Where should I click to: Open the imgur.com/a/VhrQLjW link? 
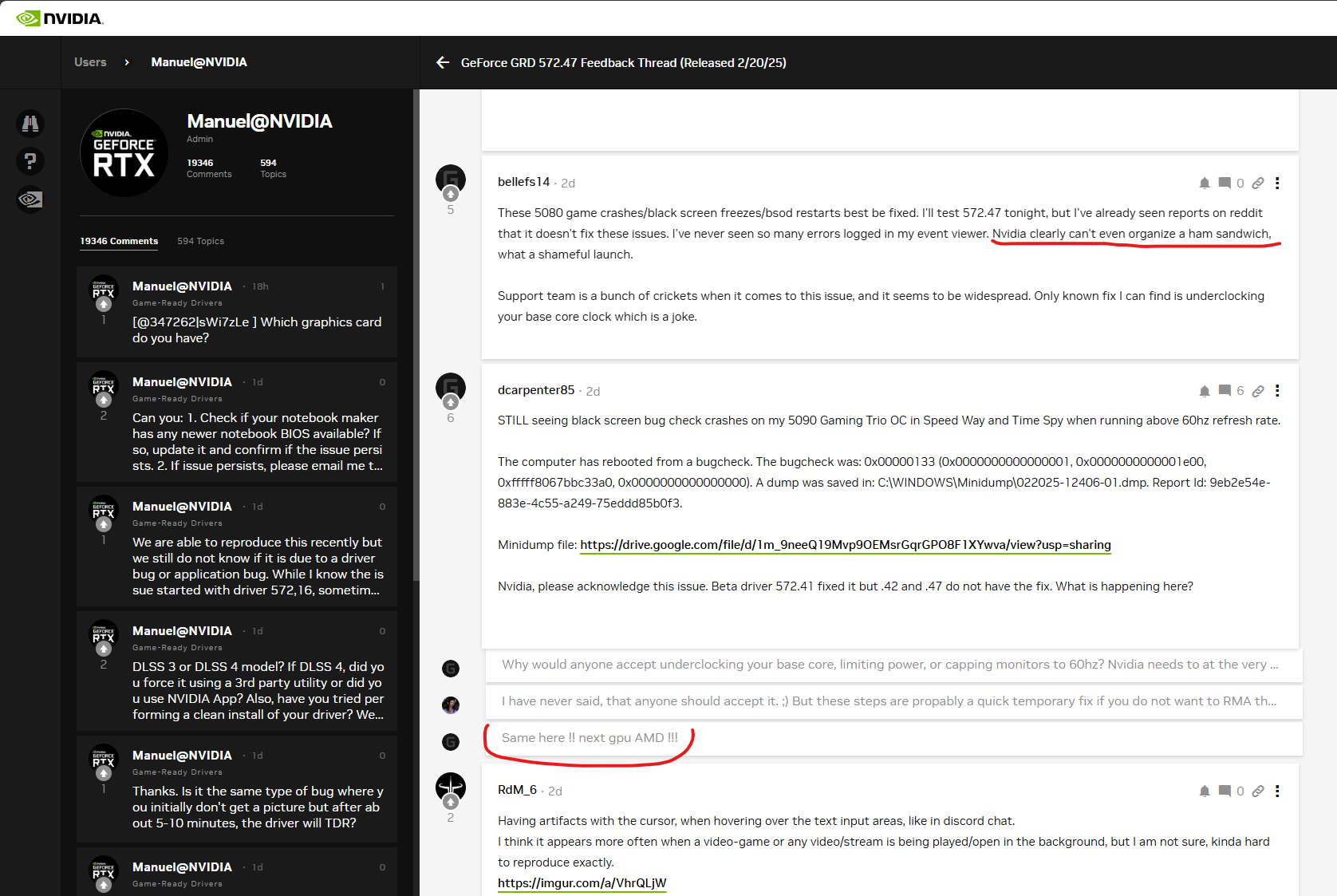(582, 883)
